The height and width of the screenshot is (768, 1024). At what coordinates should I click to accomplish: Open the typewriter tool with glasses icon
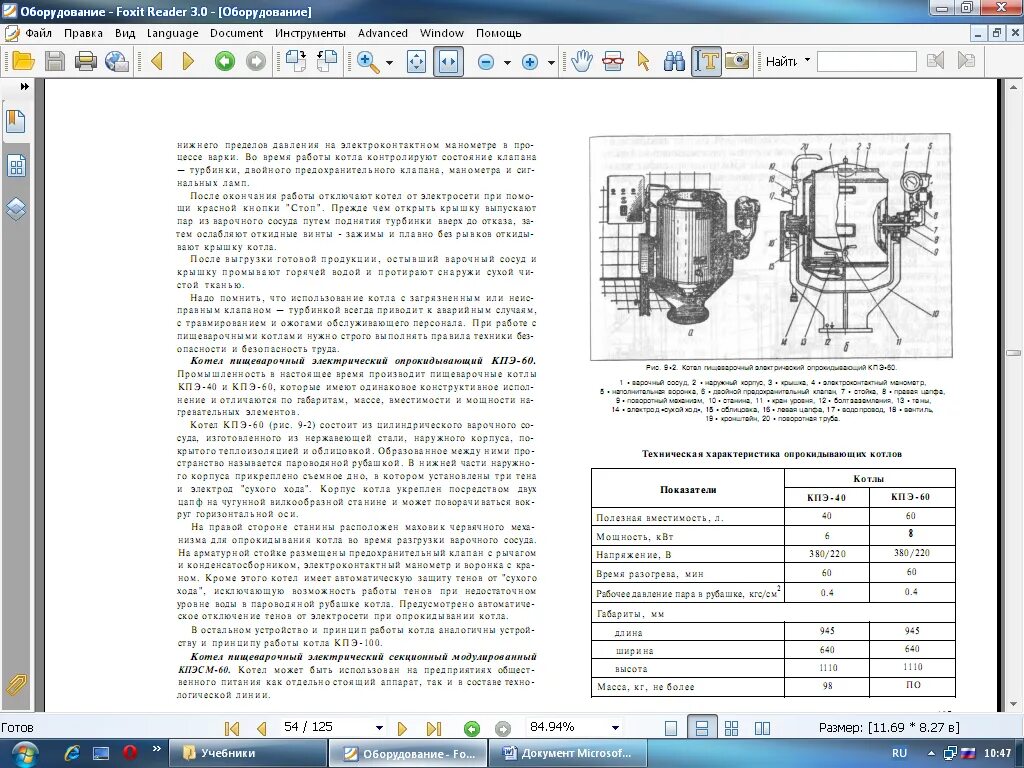coord(613,61)
